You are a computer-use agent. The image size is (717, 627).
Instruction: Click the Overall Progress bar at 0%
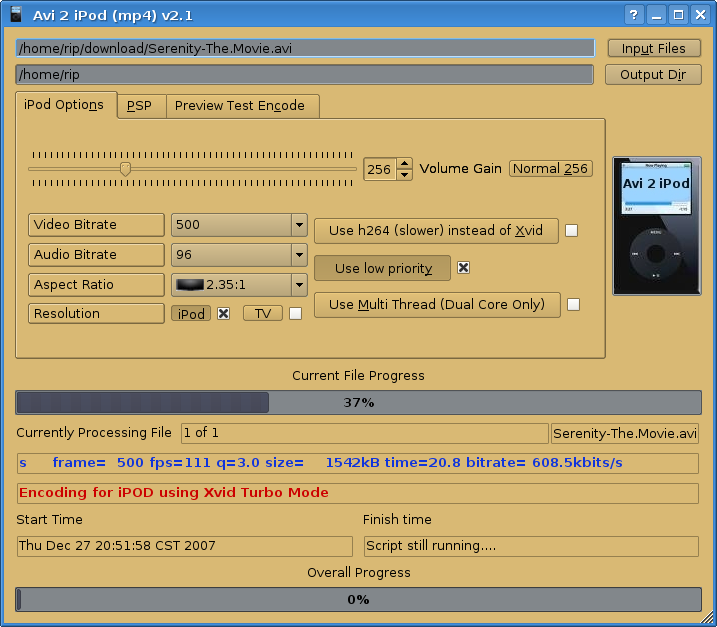(358, 600)
